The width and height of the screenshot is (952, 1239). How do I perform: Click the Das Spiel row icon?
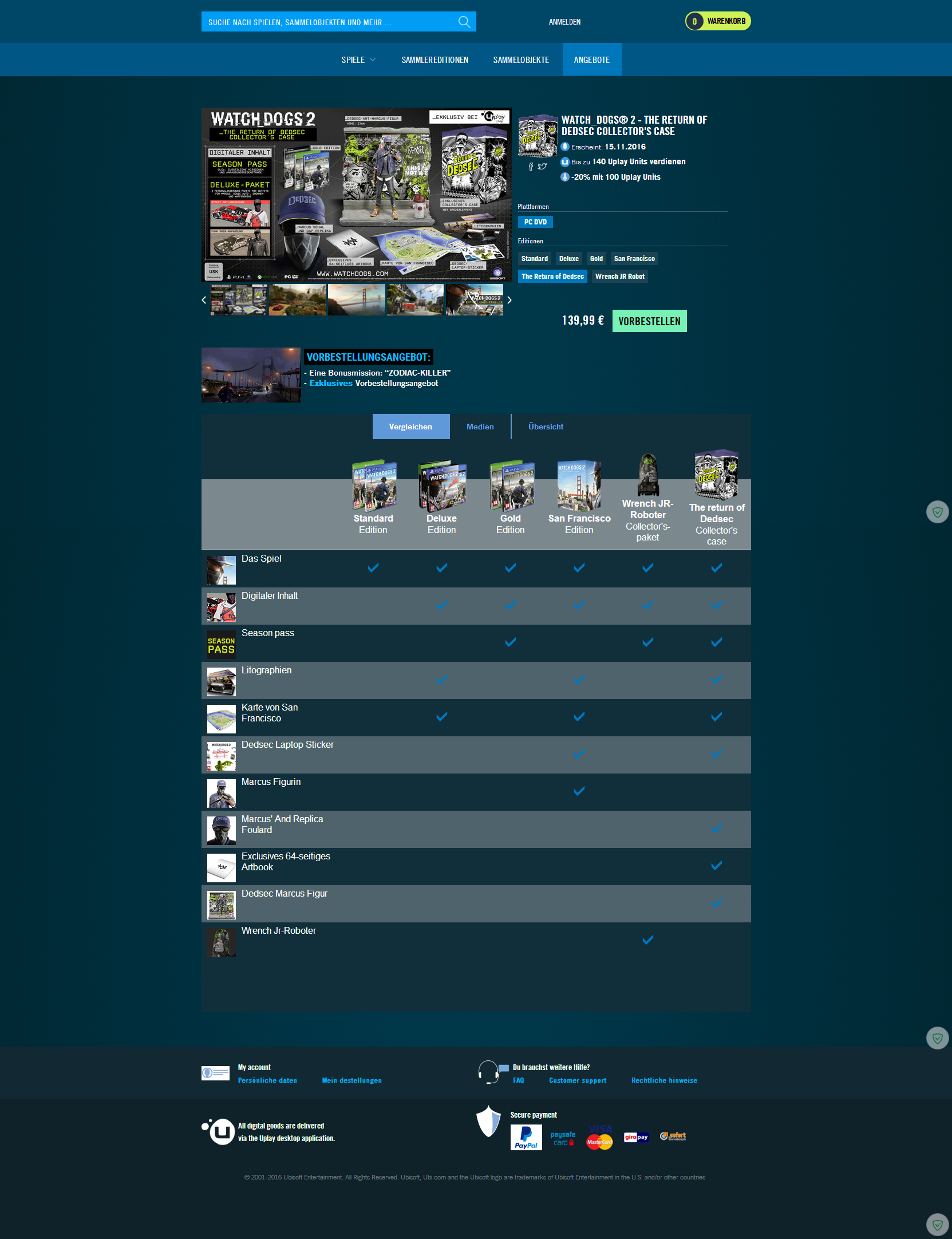[222, 570]
